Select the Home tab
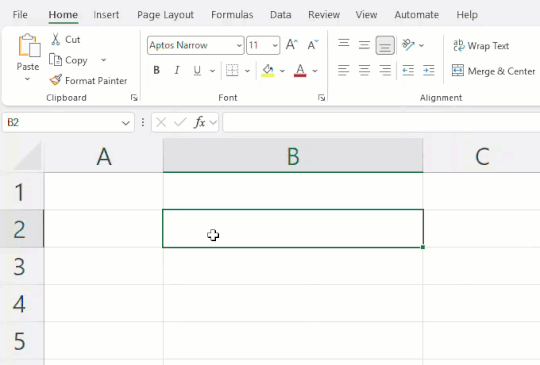This screenshot has width=540, height=365. click(x=63, y=15)
